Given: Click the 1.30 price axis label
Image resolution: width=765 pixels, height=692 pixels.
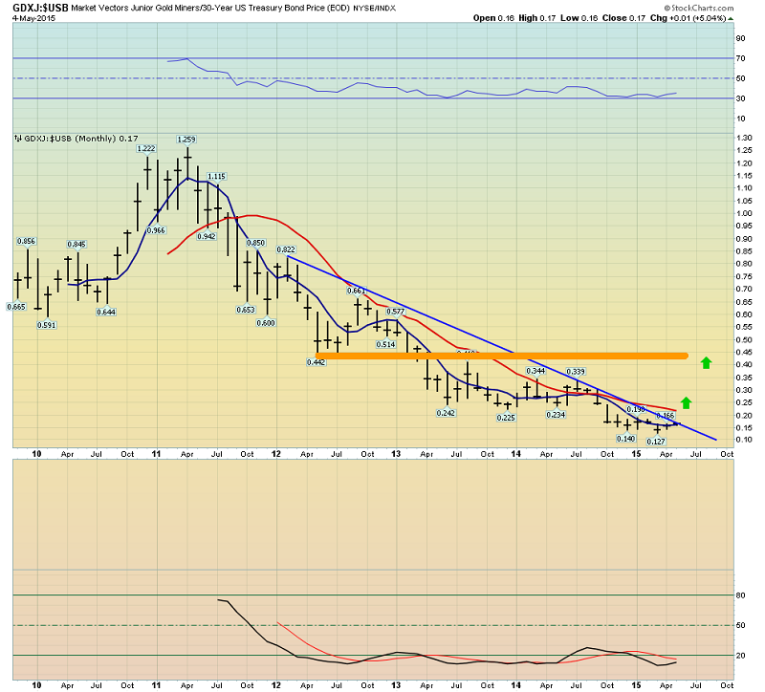Looking at the screenshot, I should (x=745, y=138).
